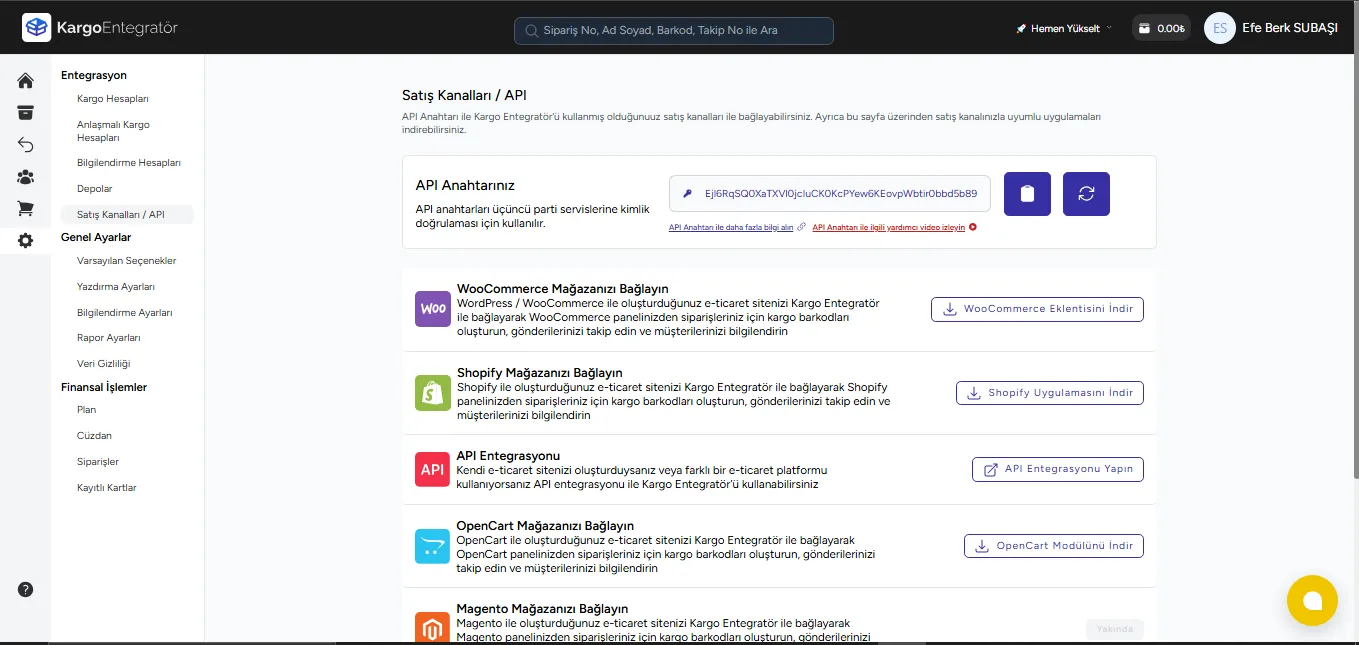Open Varsayılan Seçenekler settings
The height and width of the screenshot is (645, 1359).
pos(127,261)
